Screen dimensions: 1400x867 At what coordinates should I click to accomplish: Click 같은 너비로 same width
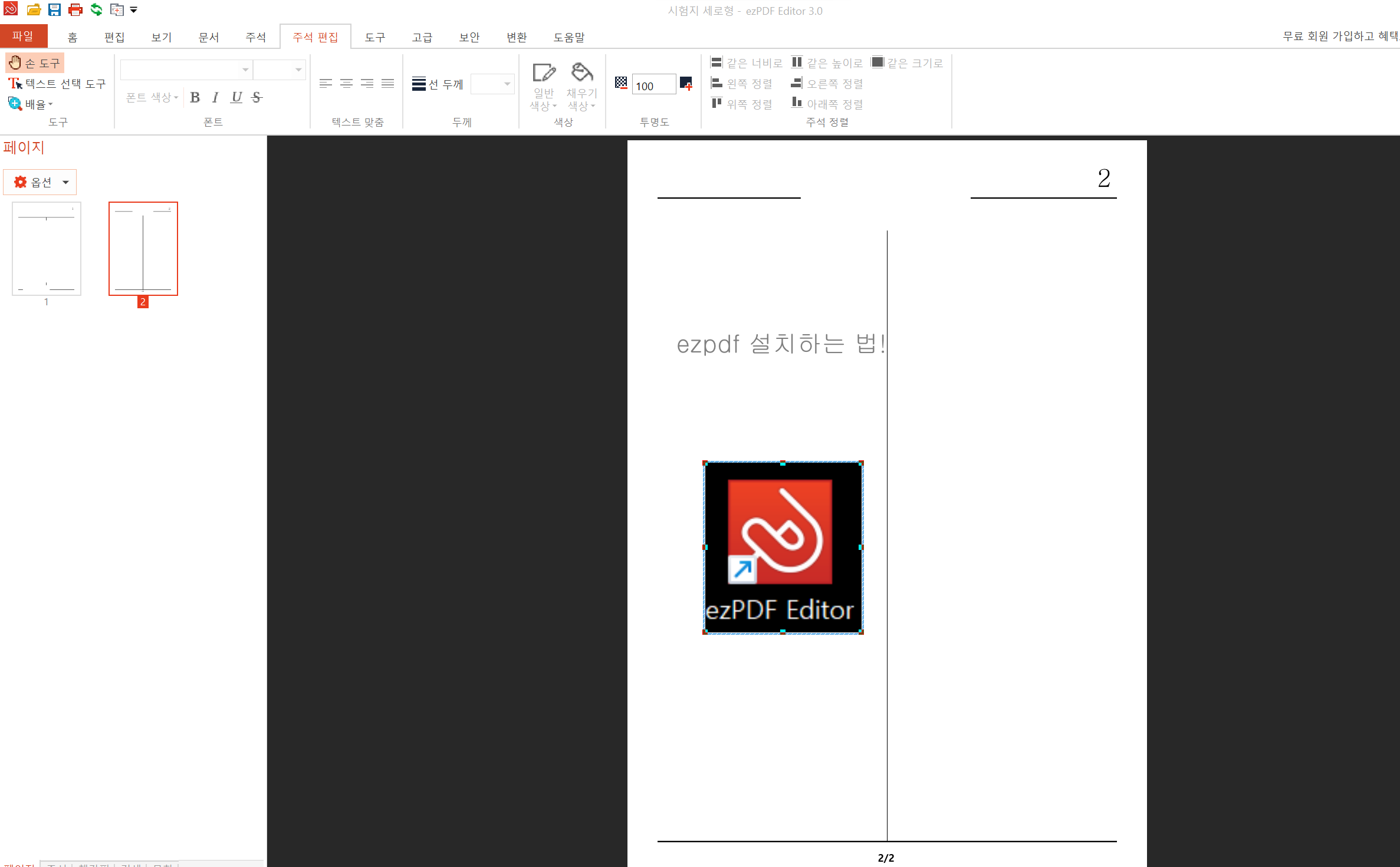pyautogui.click(x=746, y=62)
